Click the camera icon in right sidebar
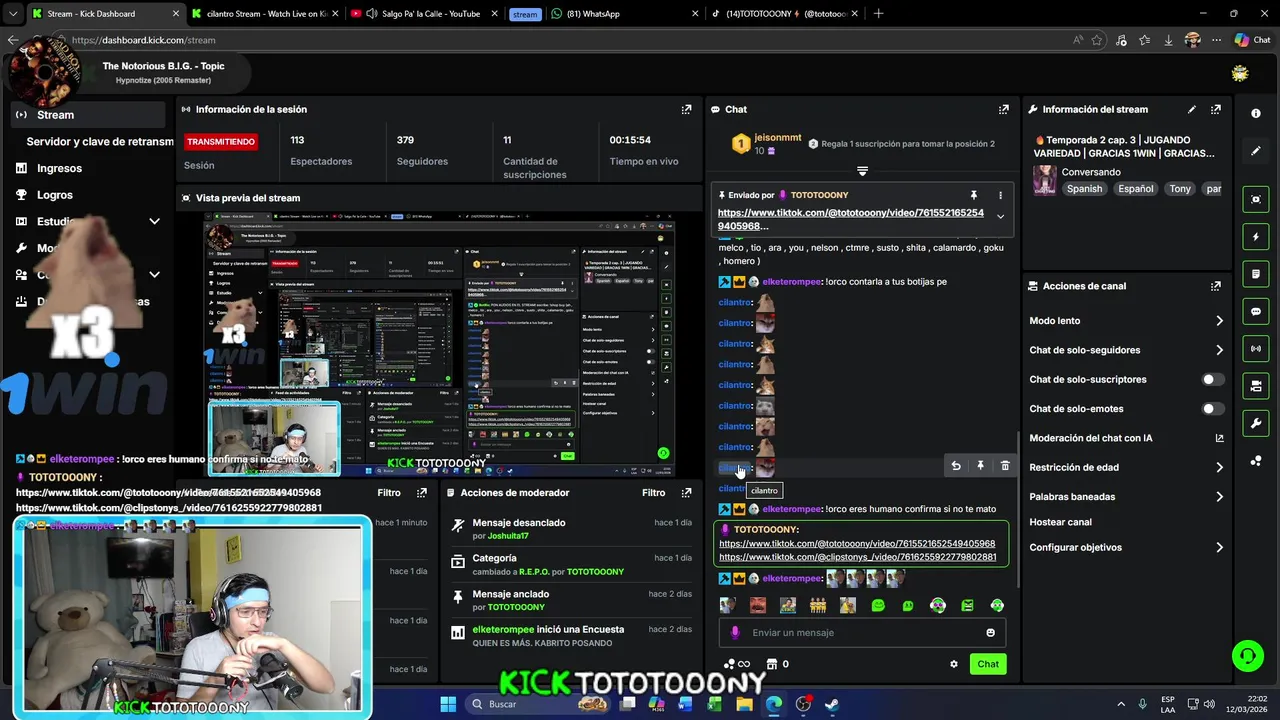The width and height of the screenshot is (1280, 720). coord(1256,386)
